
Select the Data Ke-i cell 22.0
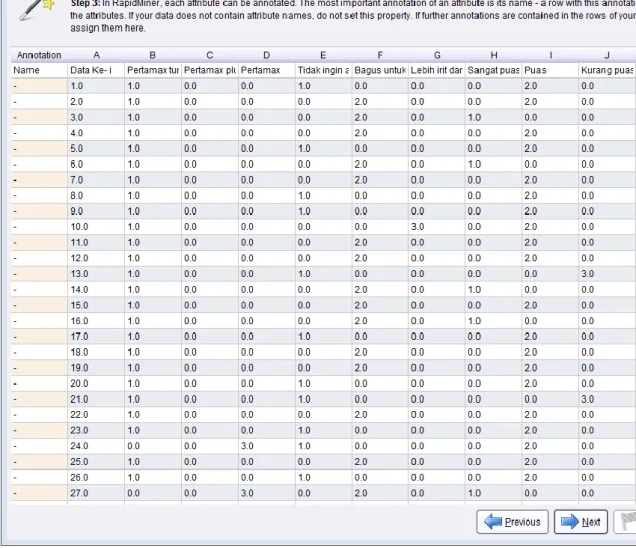click(x=96, y=415)
